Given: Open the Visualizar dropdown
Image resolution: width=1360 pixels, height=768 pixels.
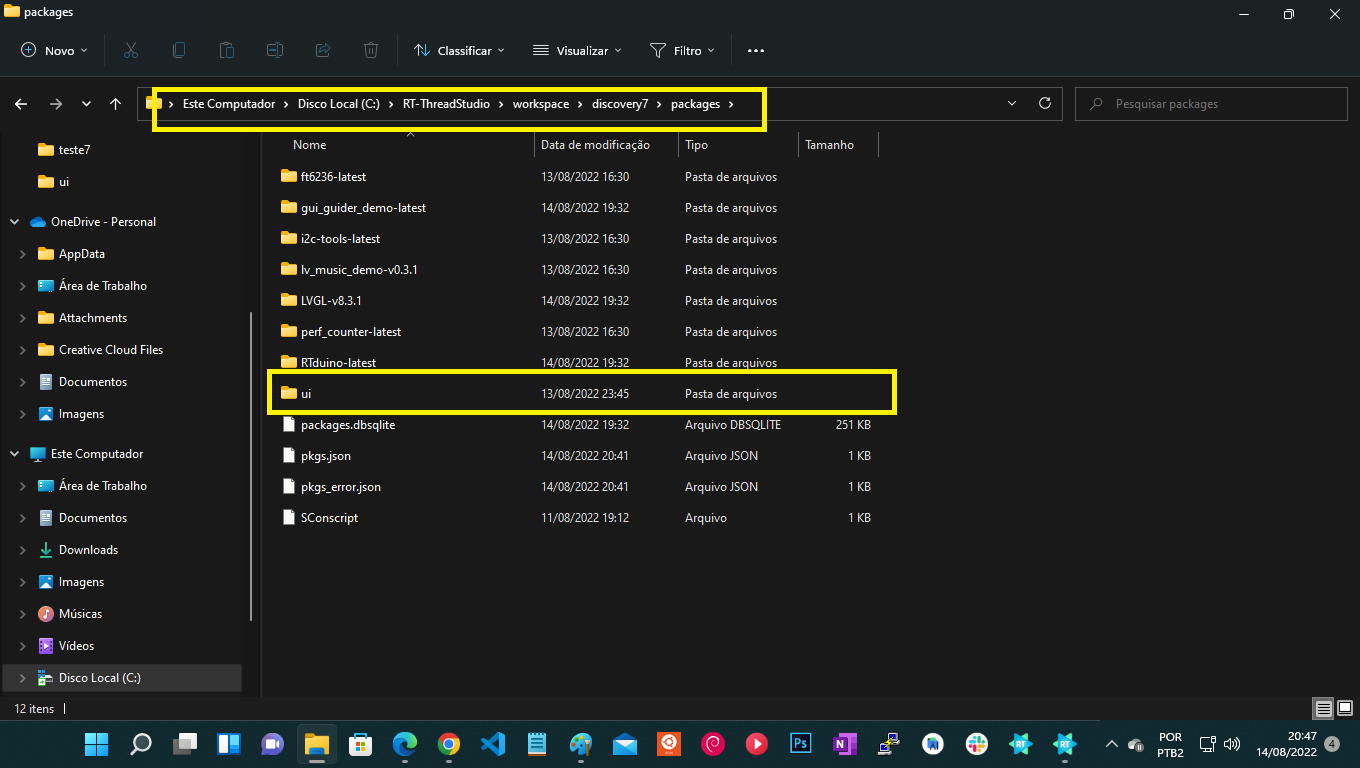Looking at the screenshot, I should tap(577, 50).
